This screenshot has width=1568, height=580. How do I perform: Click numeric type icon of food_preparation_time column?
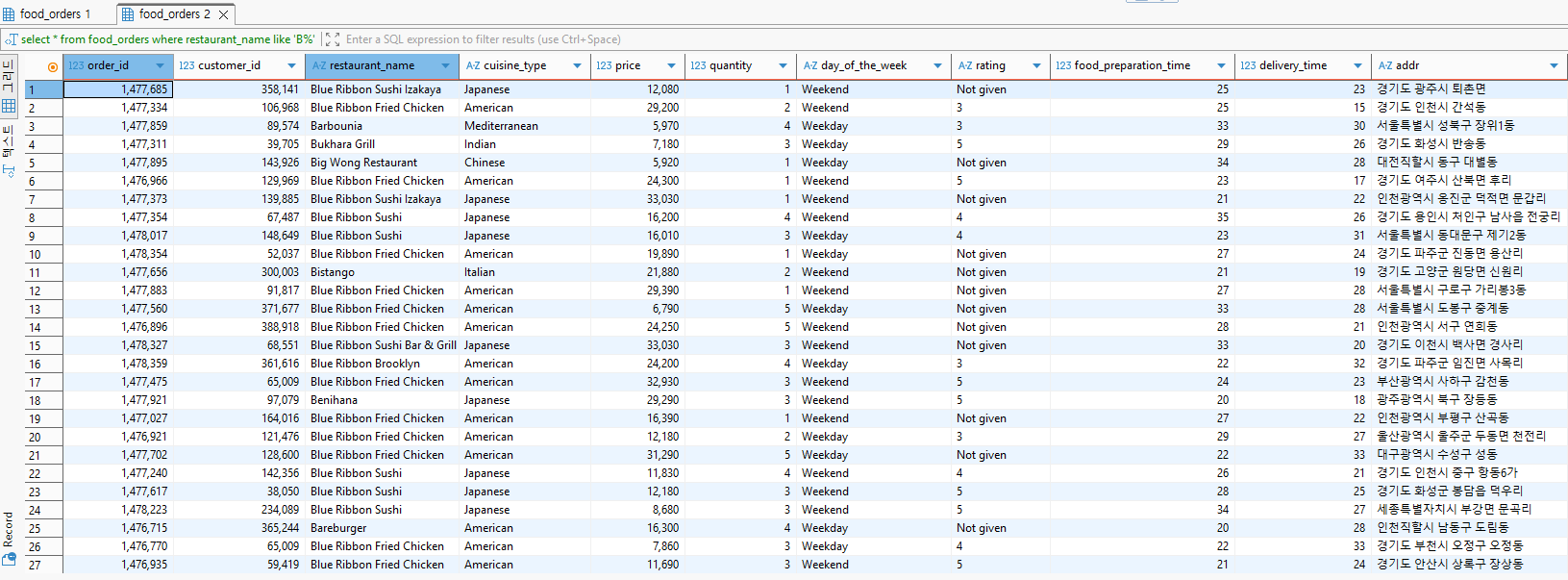click(x=1063, y=65)
